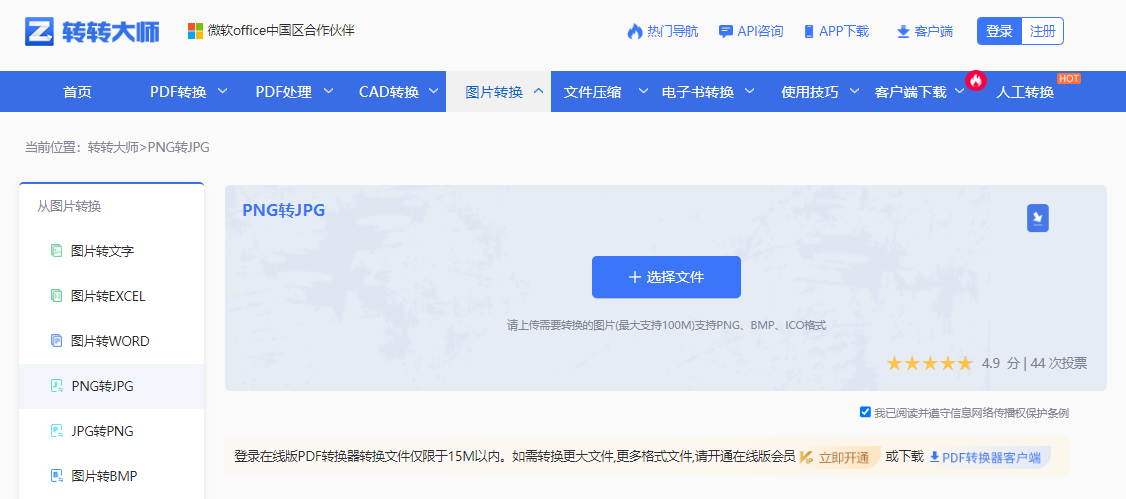Click the download arrow icon beside 客户端

[x=903, y=32]
